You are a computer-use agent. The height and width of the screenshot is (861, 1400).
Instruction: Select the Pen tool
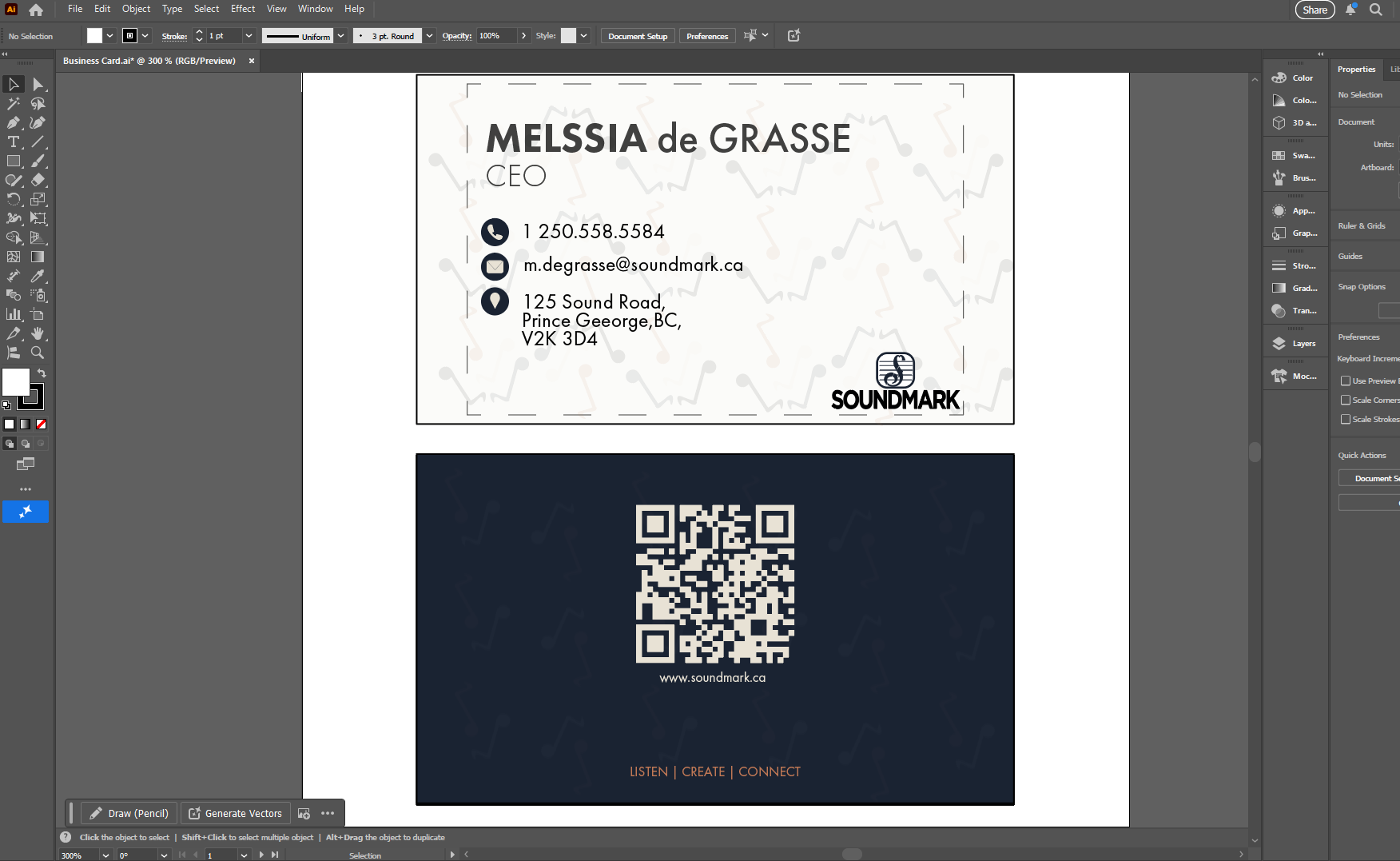[x=14, y=122]
